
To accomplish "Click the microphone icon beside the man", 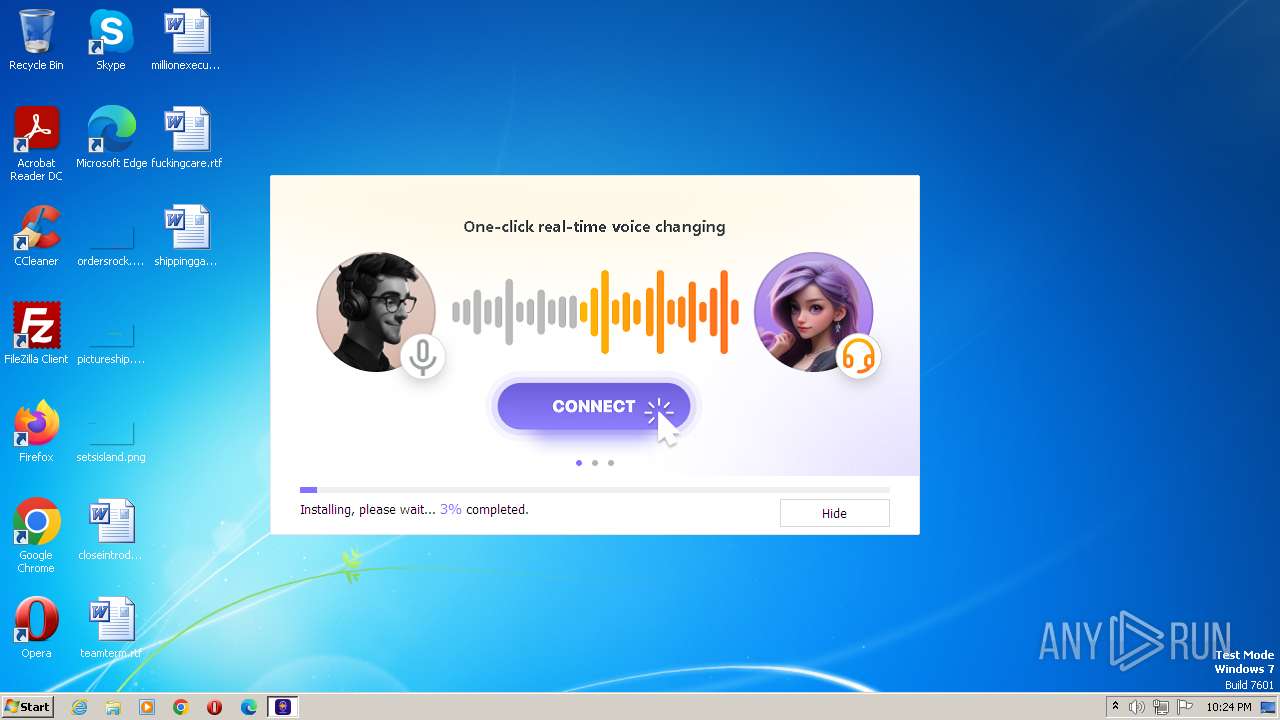I will coord(423,356).
